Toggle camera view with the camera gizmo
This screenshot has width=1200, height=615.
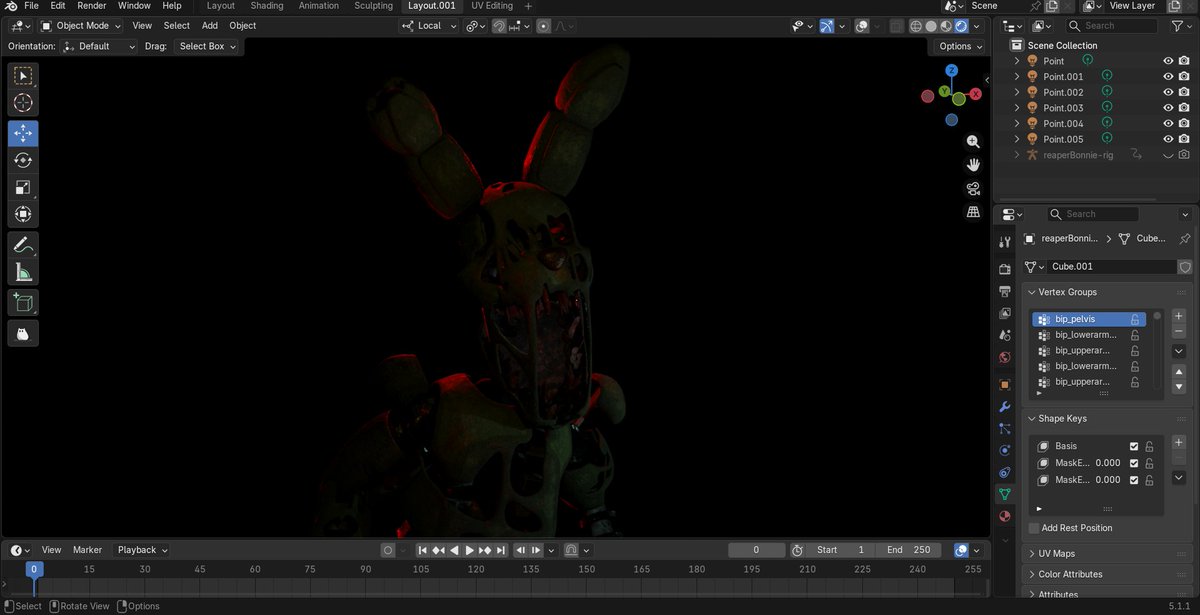pyautogui.click(x=973, y=189)
